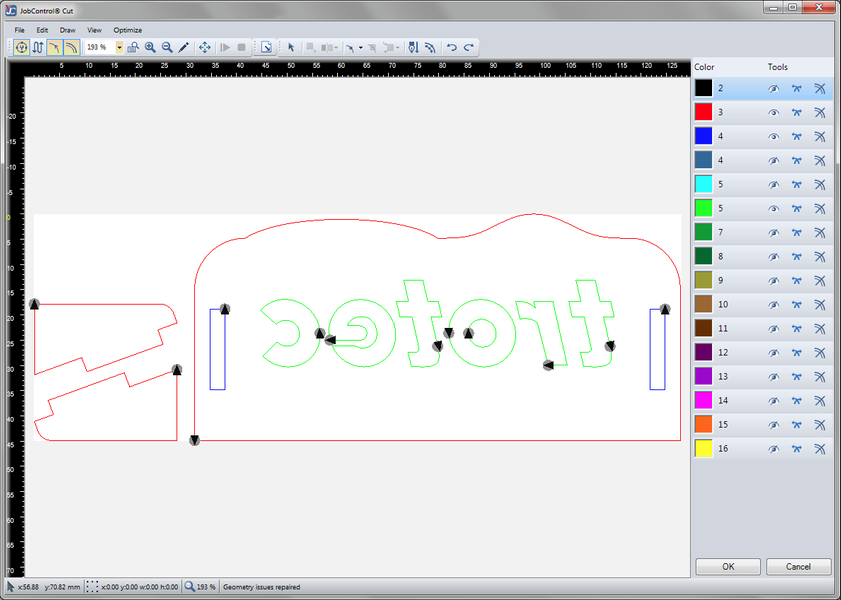
Task: Click the zoom out magnifier icon
Action: [x=167, y=47]
